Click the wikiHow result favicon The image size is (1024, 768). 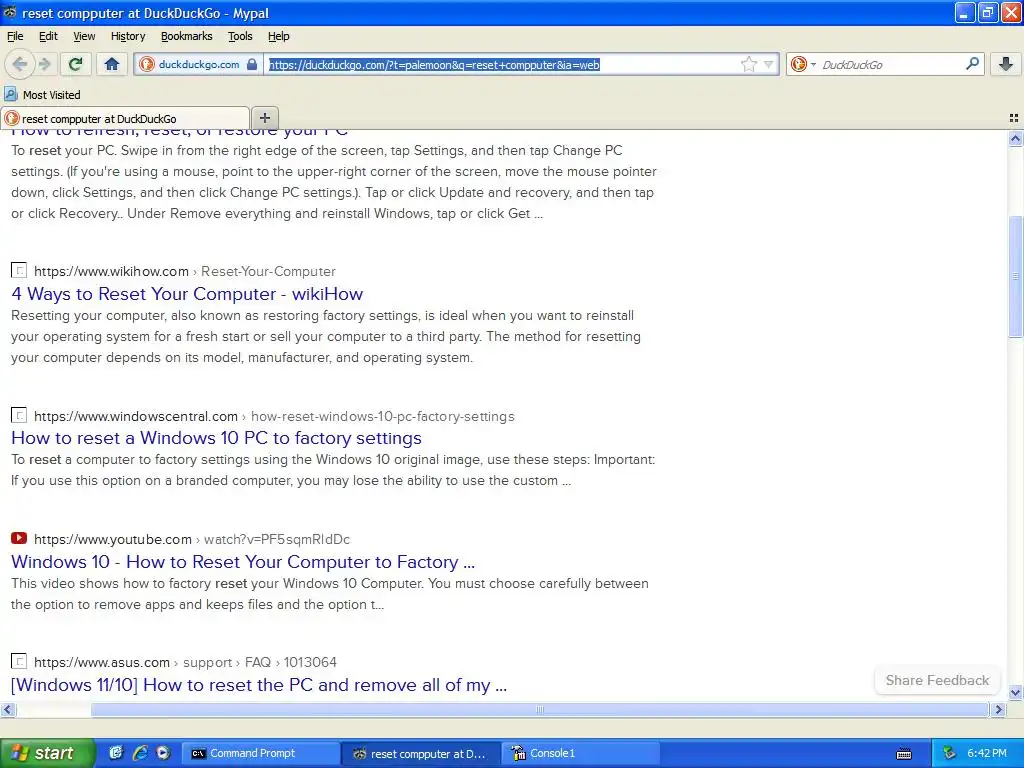[x=19, y=270]
